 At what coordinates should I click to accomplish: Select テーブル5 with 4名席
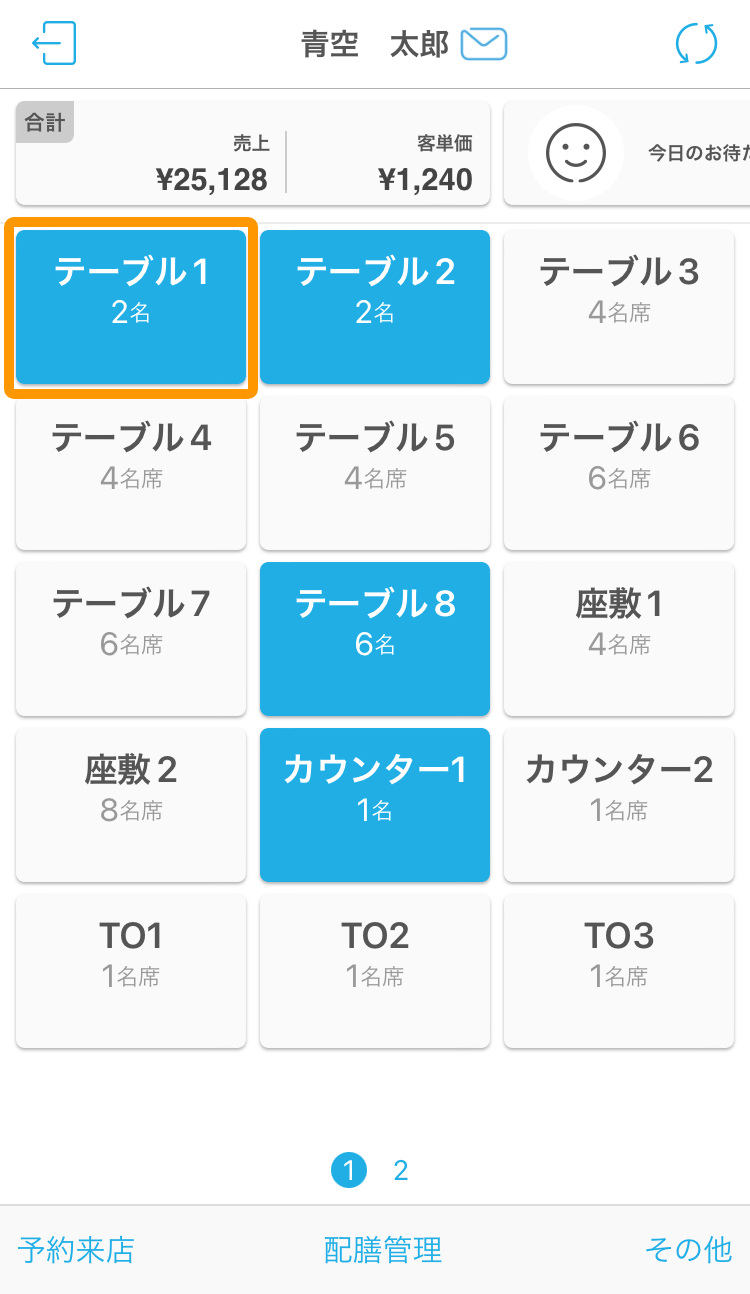click(375, 473)
